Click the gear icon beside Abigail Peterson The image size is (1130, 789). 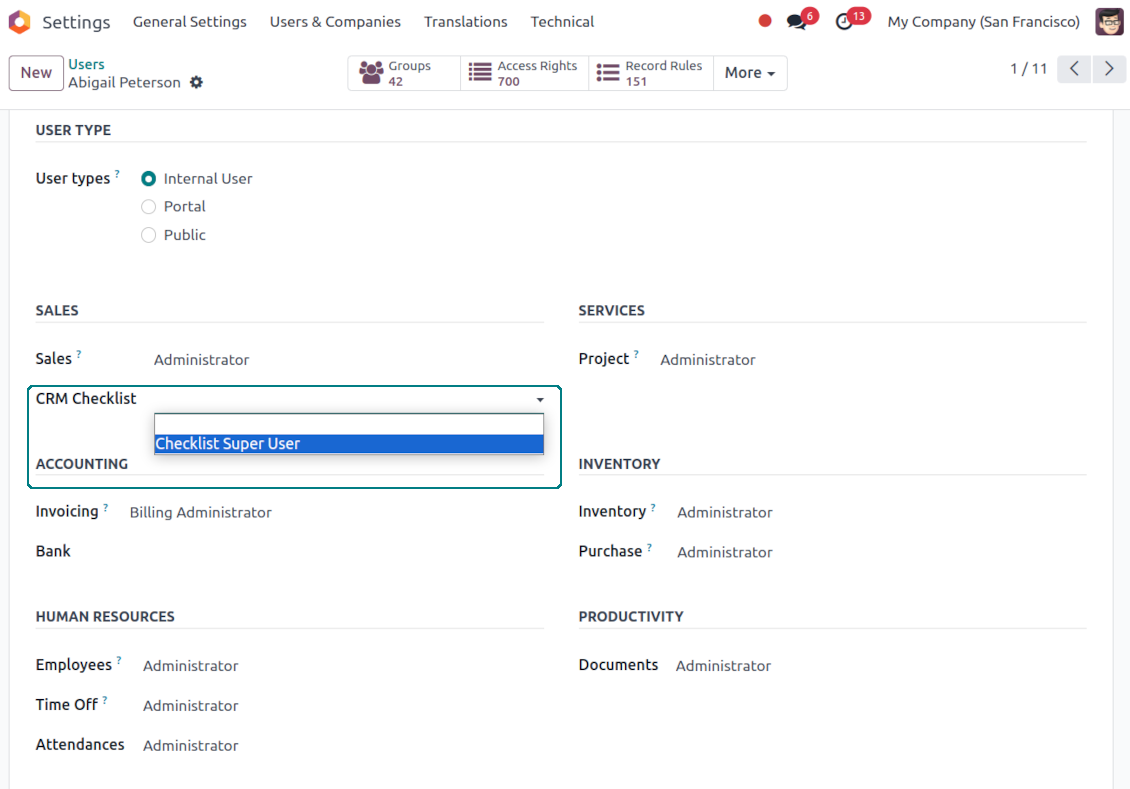[x=196, y=83]
